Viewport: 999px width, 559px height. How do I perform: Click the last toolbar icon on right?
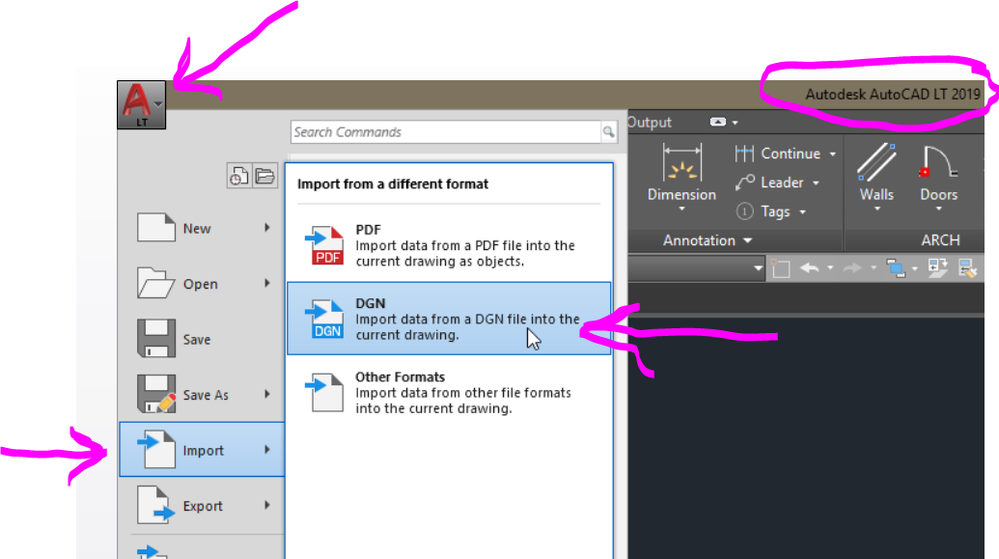pyautogui.click(x=968, y=268)
